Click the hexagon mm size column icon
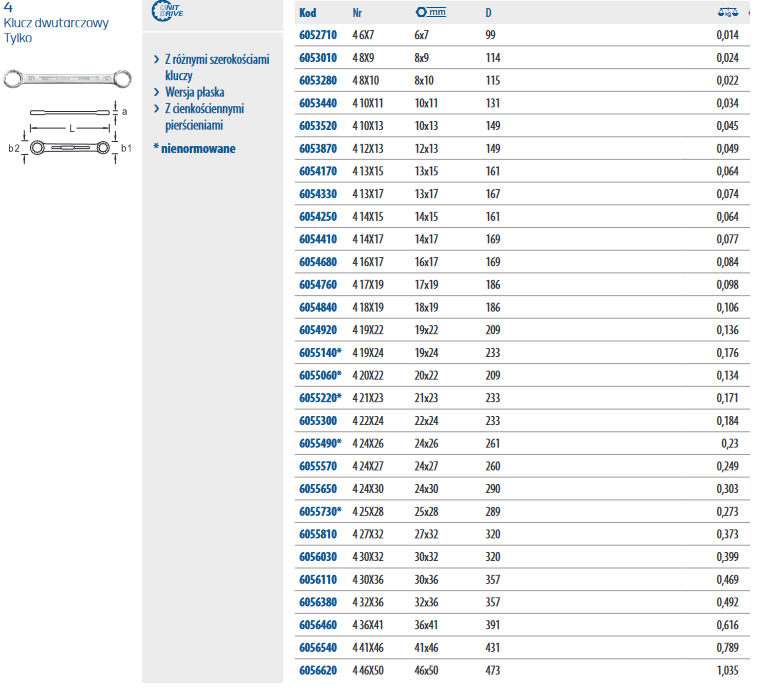Screen dimensions: 769x688 pos(430,13)
